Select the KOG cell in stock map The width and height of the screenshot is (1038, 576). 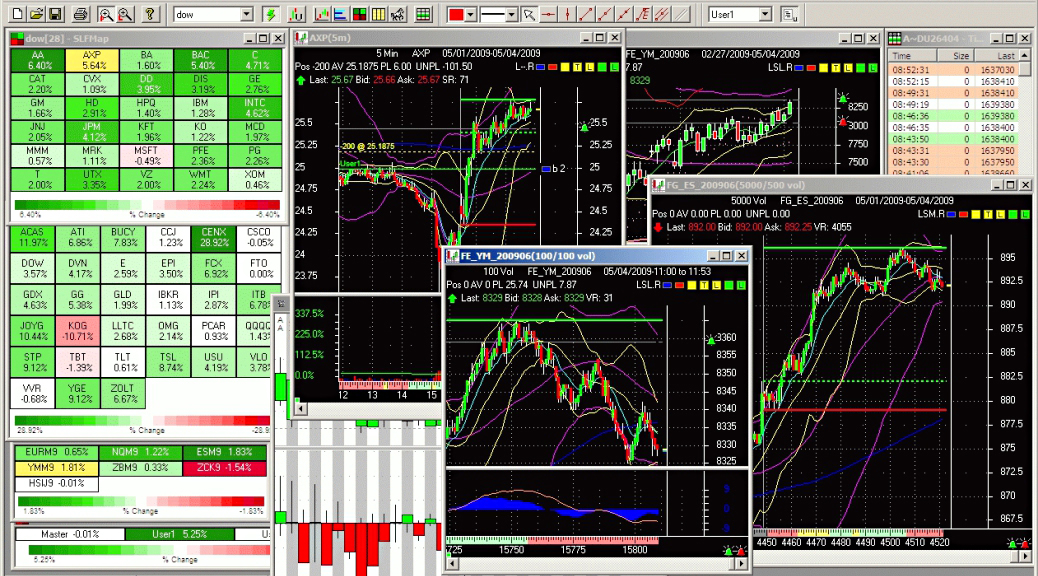[x=77, y=331]
